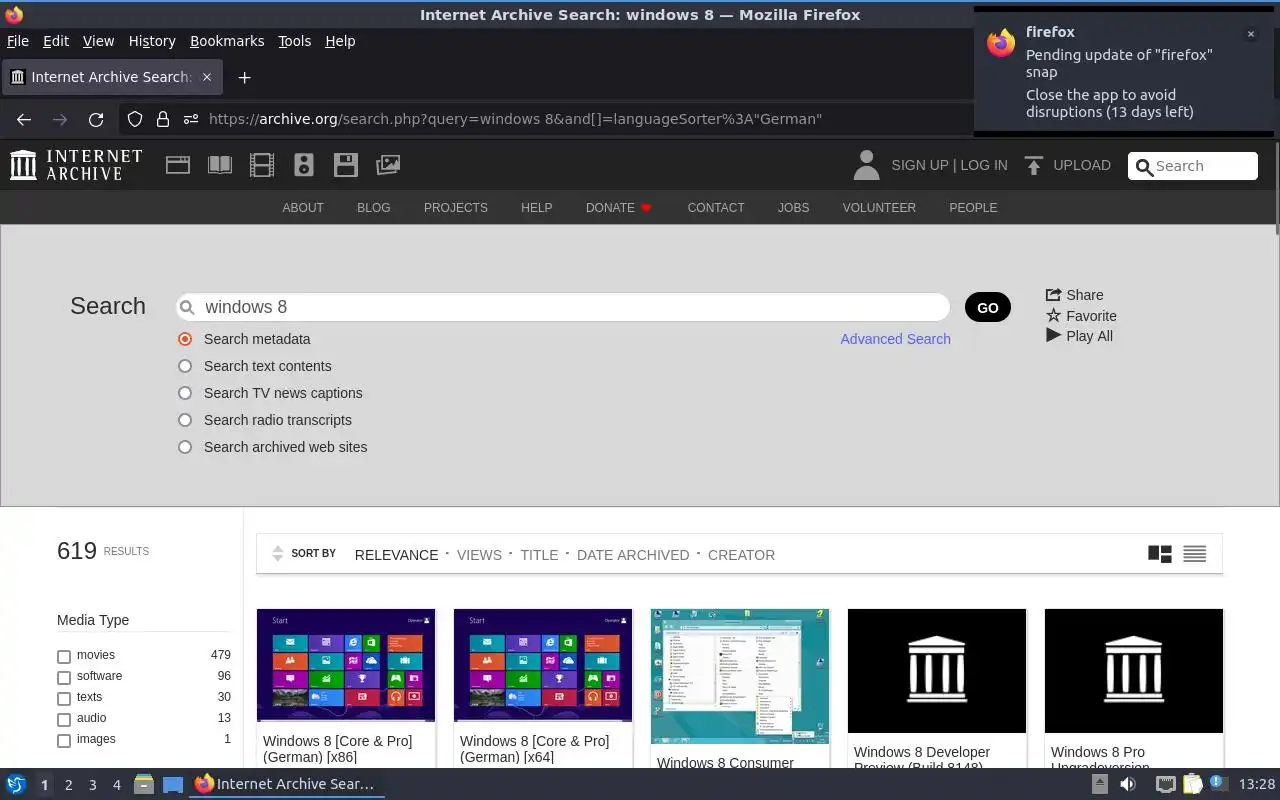Open the BLOG nav link
The width and height of the screenshot is (1280, 800).
373,208
